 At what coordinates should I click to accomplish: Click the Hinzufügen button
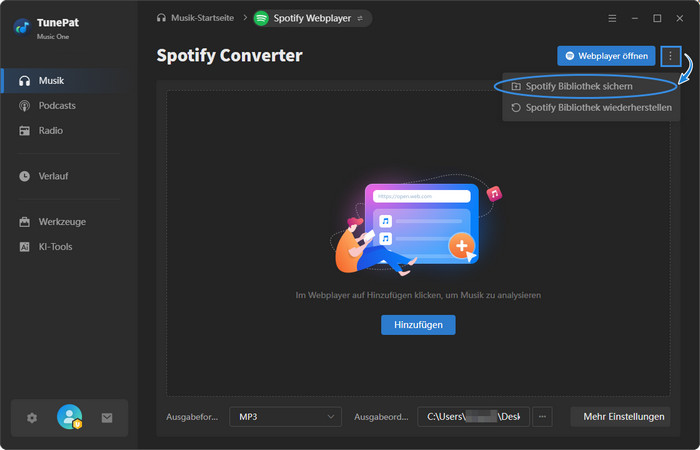point(418,325)
